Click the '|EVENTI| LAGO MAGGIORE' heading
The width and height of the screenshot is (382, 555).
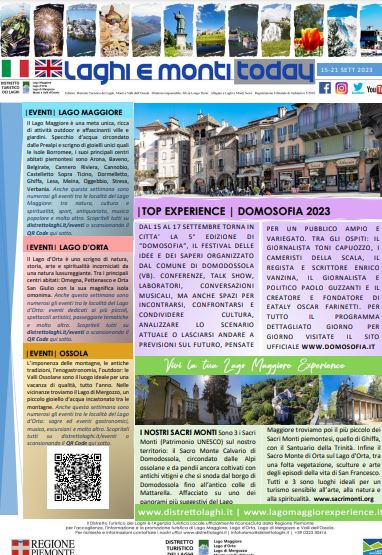point(74,113)
